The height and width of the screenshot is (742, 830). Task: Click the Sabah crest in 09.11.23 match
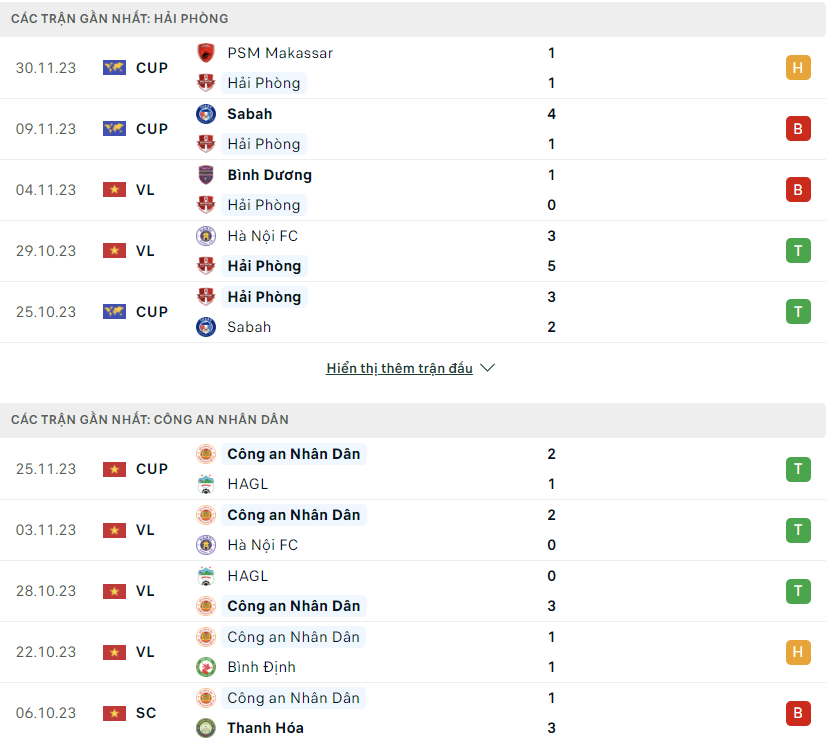coord(206,114)
